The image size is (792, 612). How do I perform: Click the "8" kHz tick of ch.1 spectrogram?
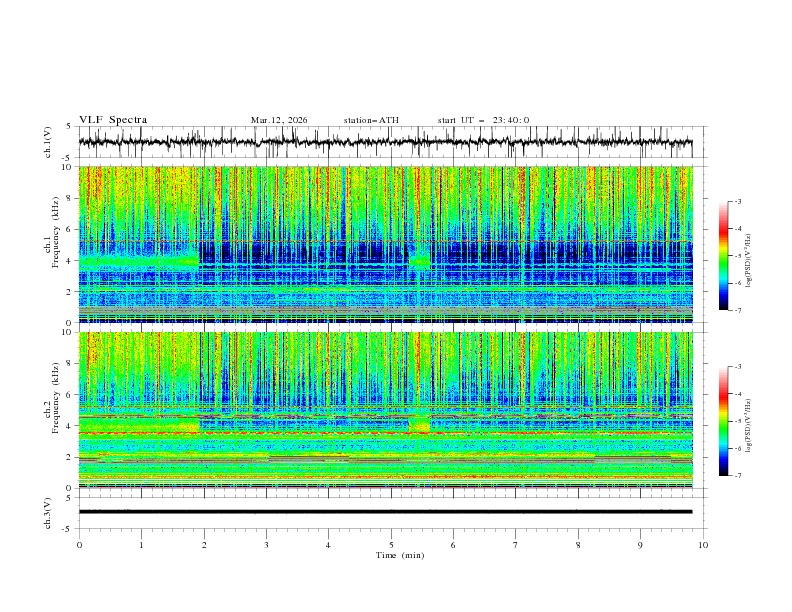[x=70, y=198]
